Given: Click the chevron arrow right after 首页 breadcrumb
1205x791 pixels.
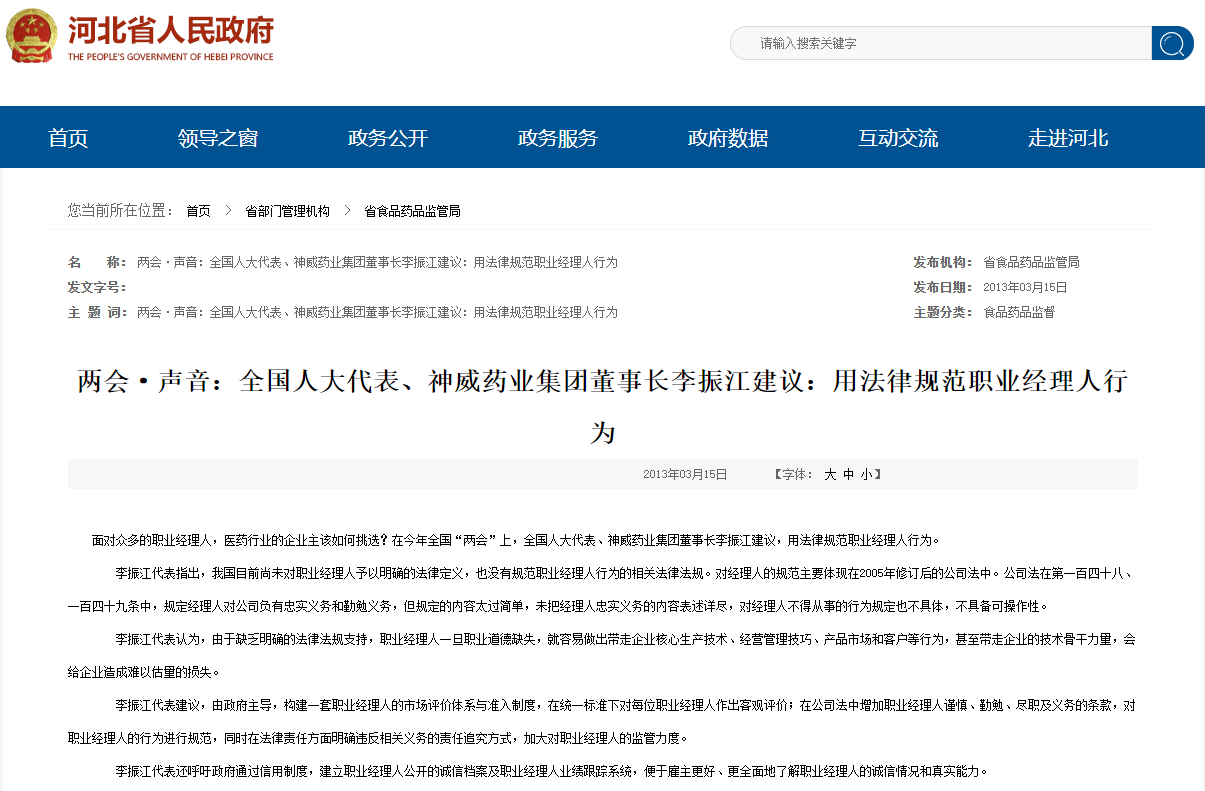Looking at the screenshot, I should coord(228,211).
